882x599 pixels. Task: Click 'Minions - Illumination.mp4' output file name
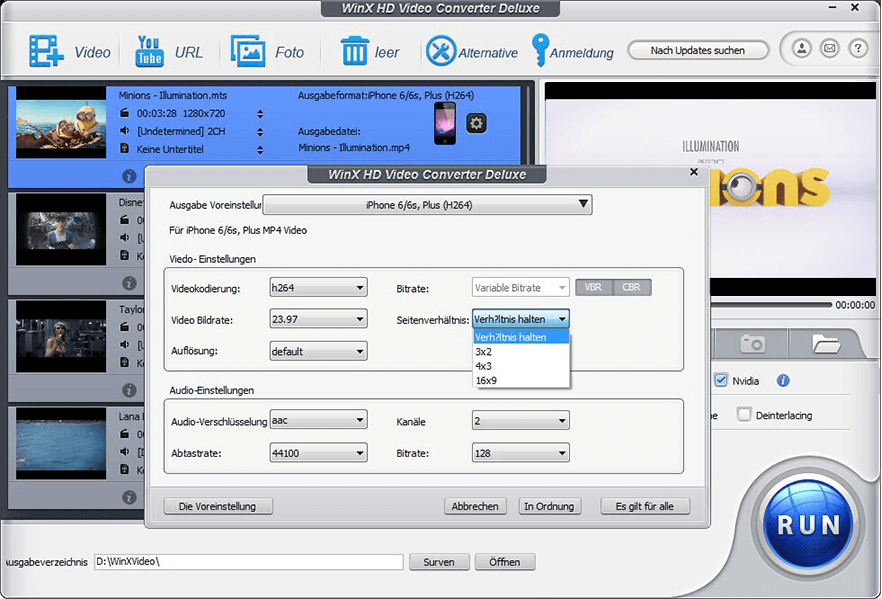[x=354, y=147]
